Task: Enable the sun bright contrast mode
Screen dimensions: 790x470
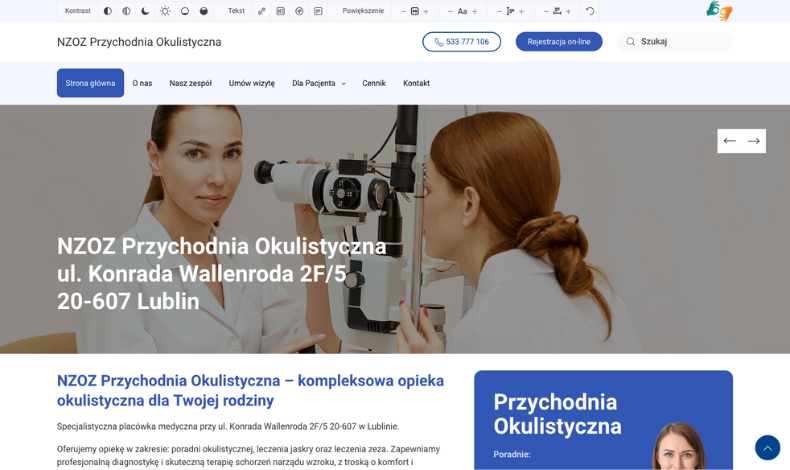Action: pyautogui.click(x=165, y=11)
